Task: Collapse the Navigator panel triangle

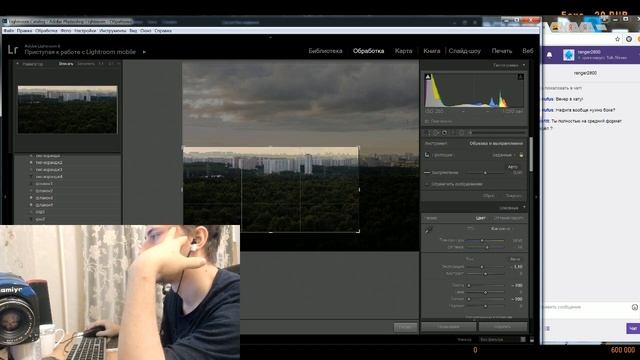Action: [17, 64]
